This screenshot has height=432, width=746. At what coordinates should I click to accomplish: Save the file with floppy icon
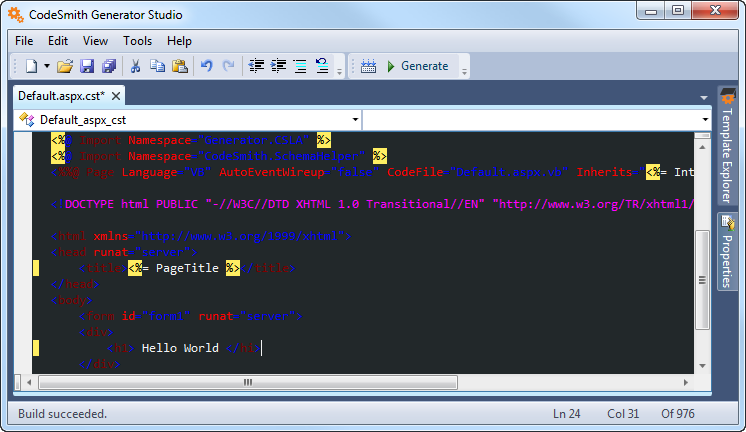[87, 66]
